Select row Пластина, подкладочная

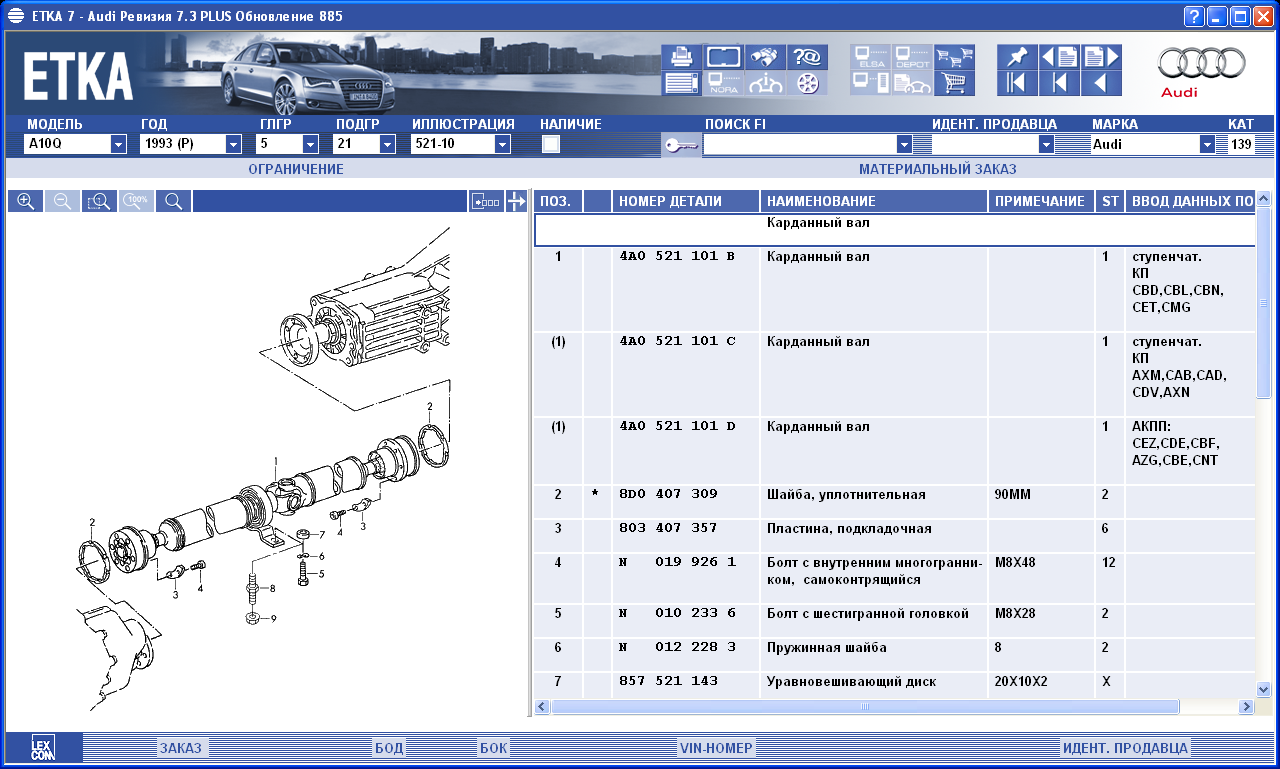(x=849, y=528)
